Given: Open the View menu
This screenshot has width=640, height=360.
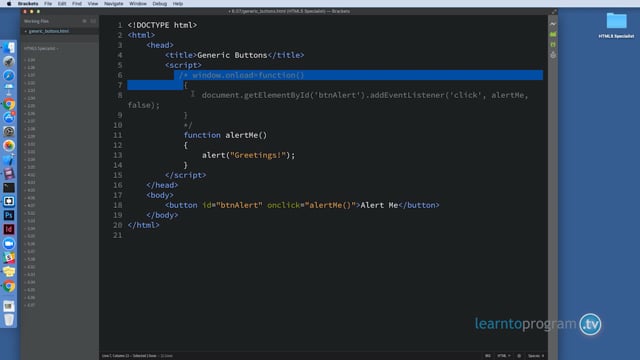Looking at the screenshot, I should 93,4.
